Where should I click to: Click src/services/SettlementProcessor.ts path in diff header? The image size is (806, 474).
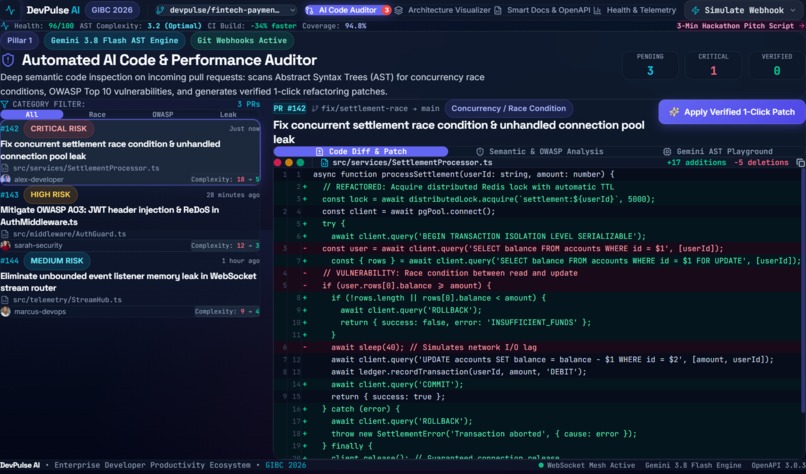412,162
